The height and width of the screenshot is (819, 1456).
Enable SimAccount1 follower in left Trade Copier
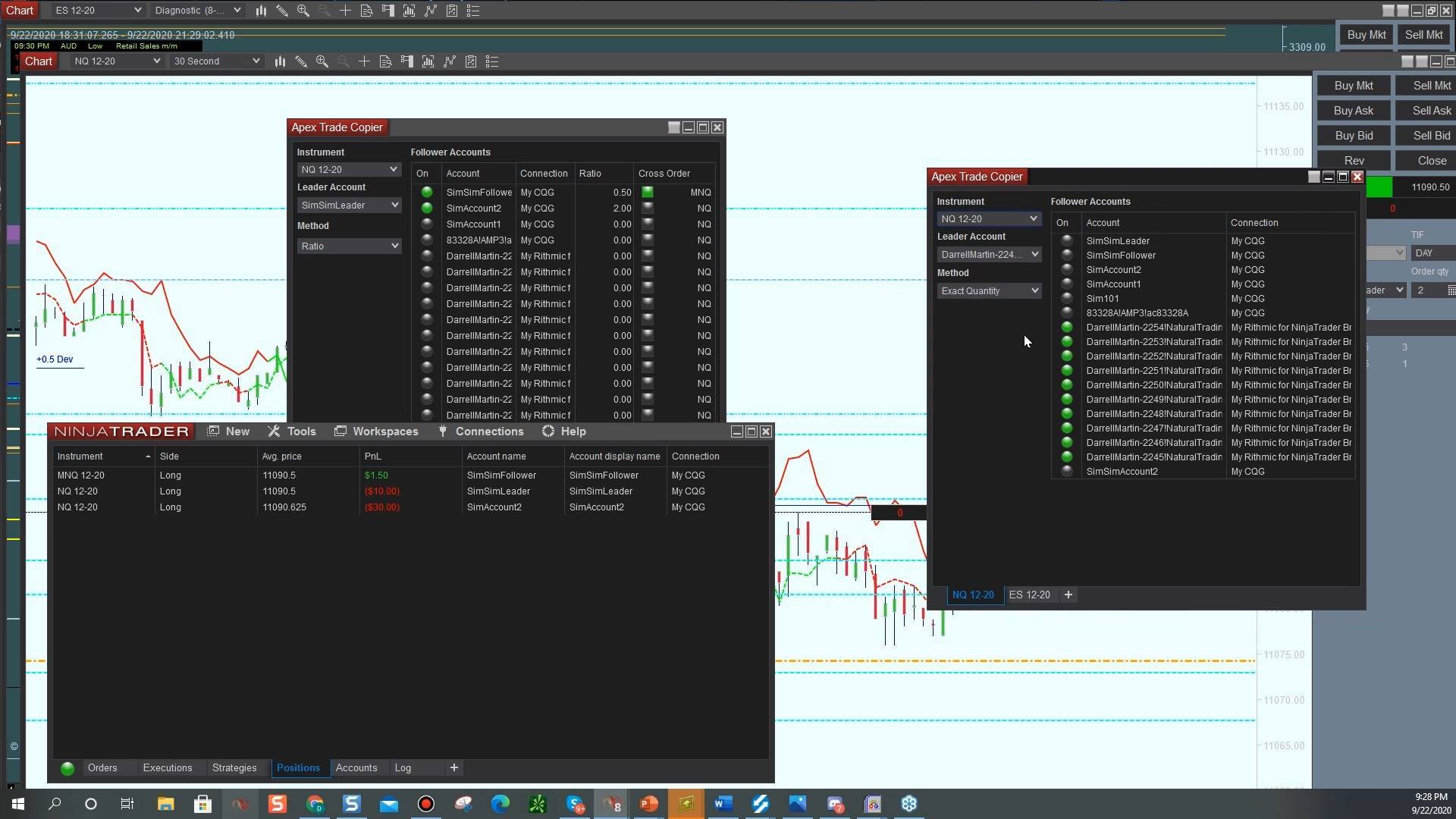[427, 224]
